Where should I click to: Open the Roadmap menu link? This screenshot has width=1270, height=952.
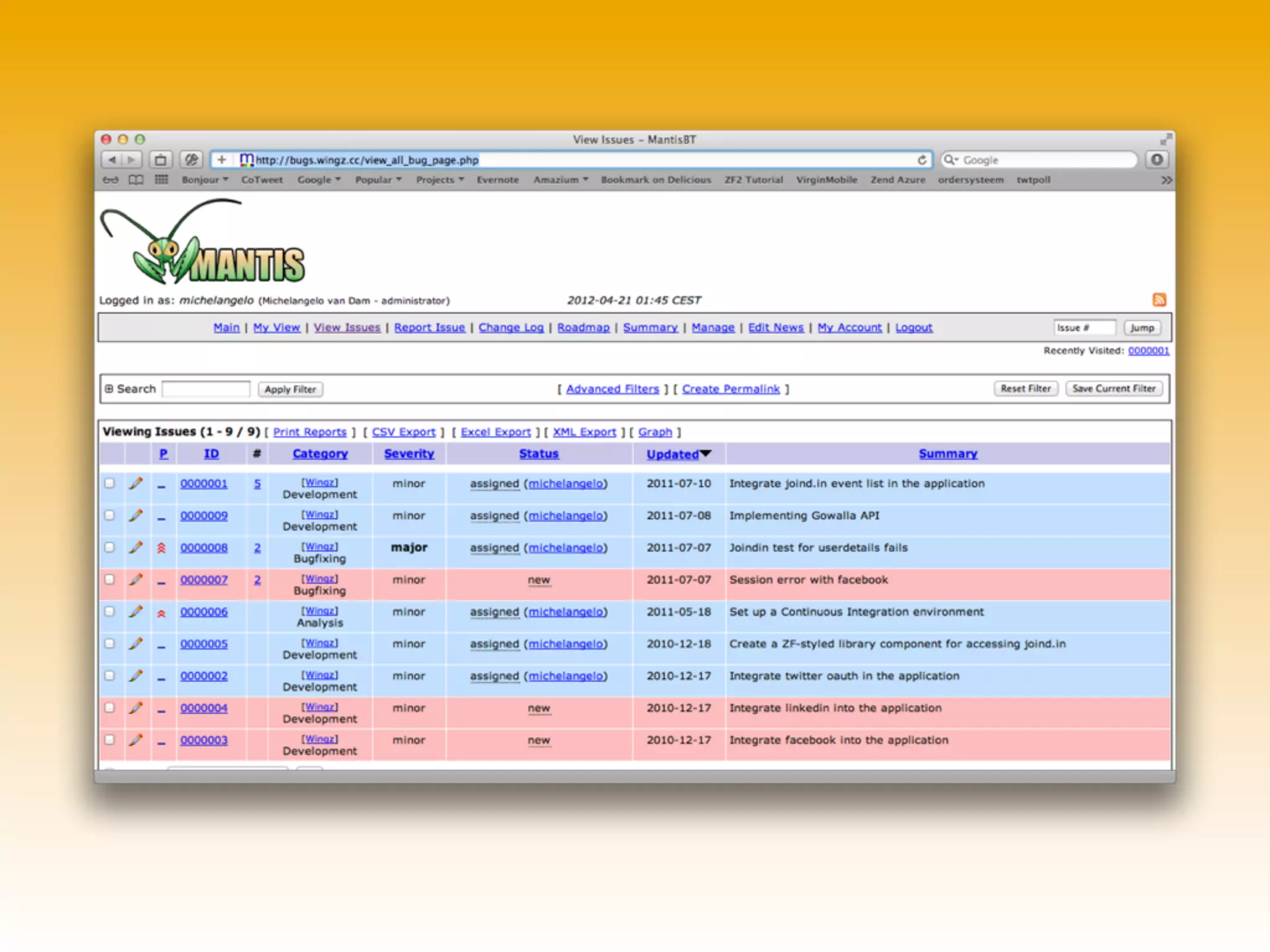pos(583,327)
